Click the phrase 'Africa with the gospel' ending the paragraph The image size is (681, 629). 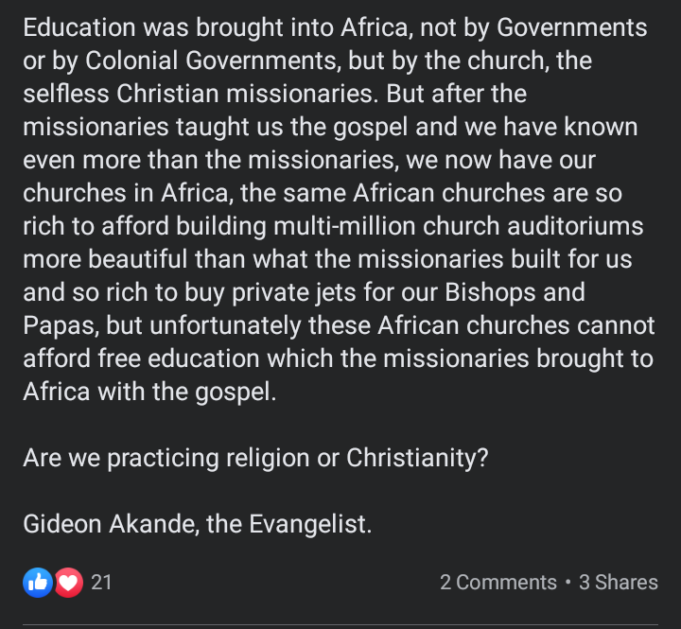click(x=148, y=390)
